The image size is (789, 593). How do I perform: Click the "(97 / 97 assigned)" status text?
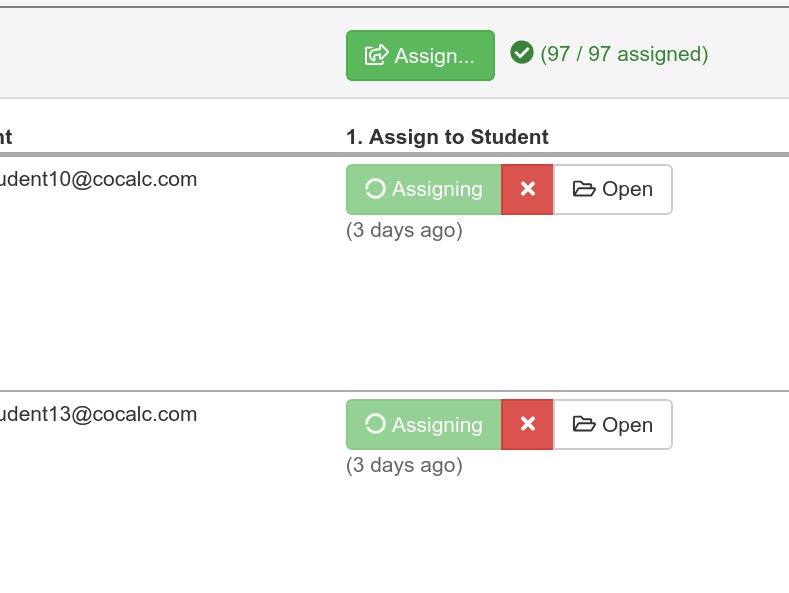[624, 54]
